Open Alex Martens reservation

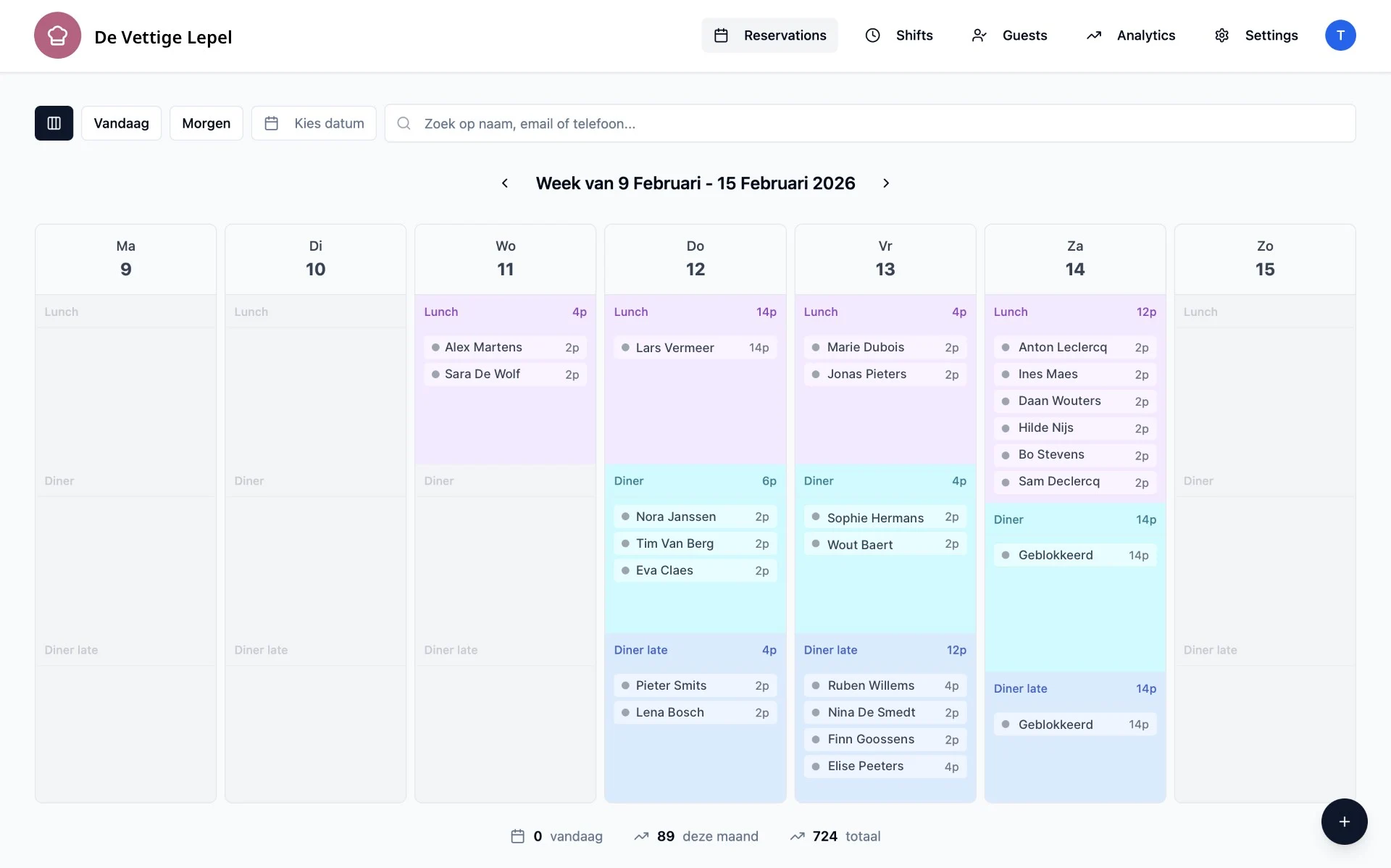click(505, 348)
